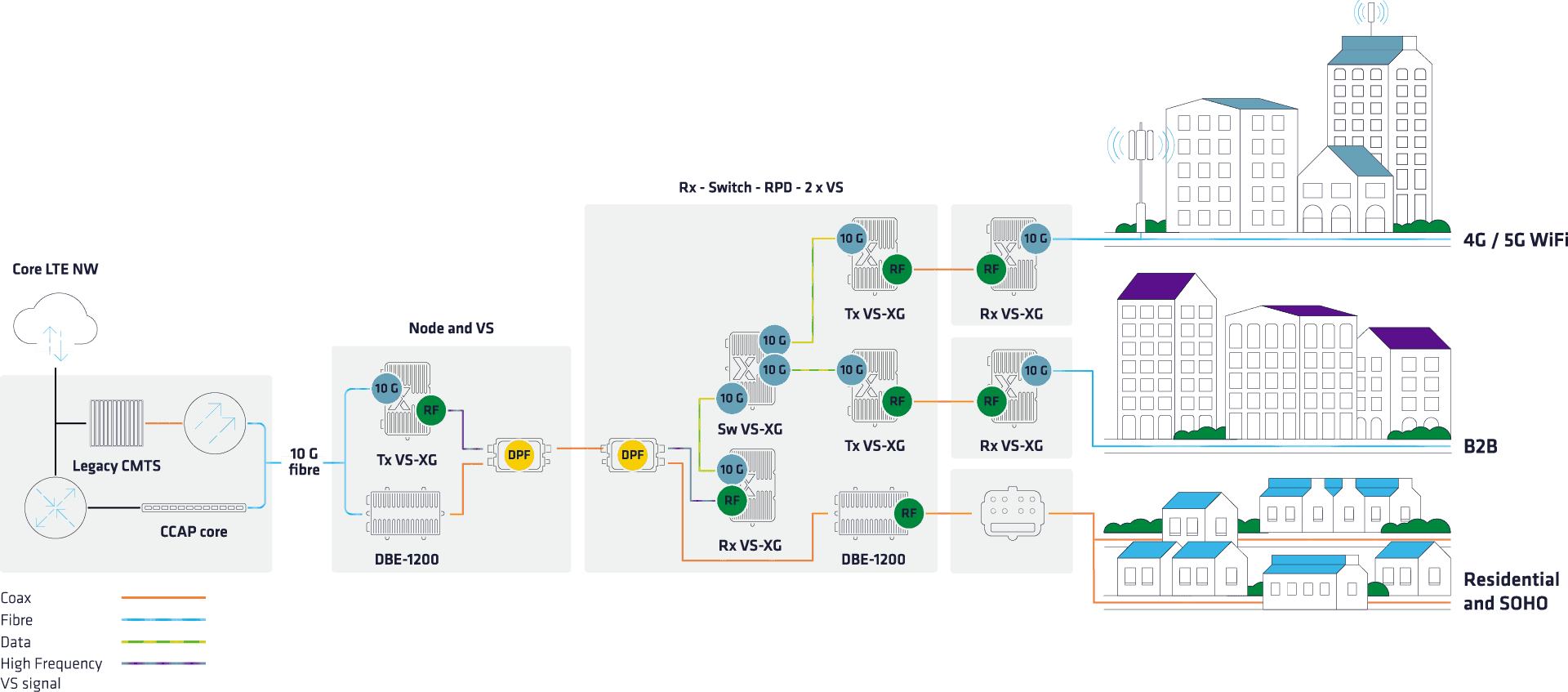Select the lowest 10 G badge on Sw VS-XG
Image resolution: width=1568 pixels, height=692 pixels.
click(x=732, y=399)
